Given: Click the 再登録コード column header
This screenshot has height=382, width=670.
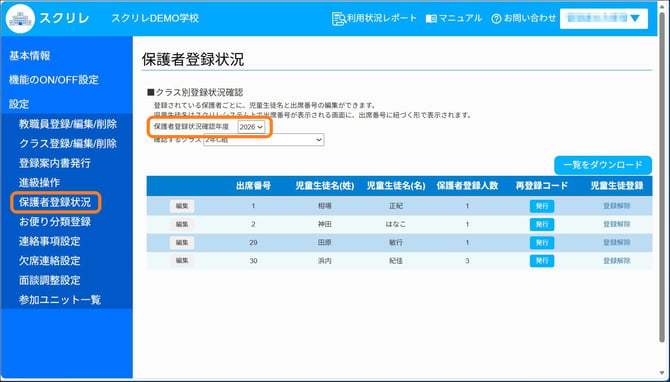Looking at the screenshot, I should coord(542,186).
